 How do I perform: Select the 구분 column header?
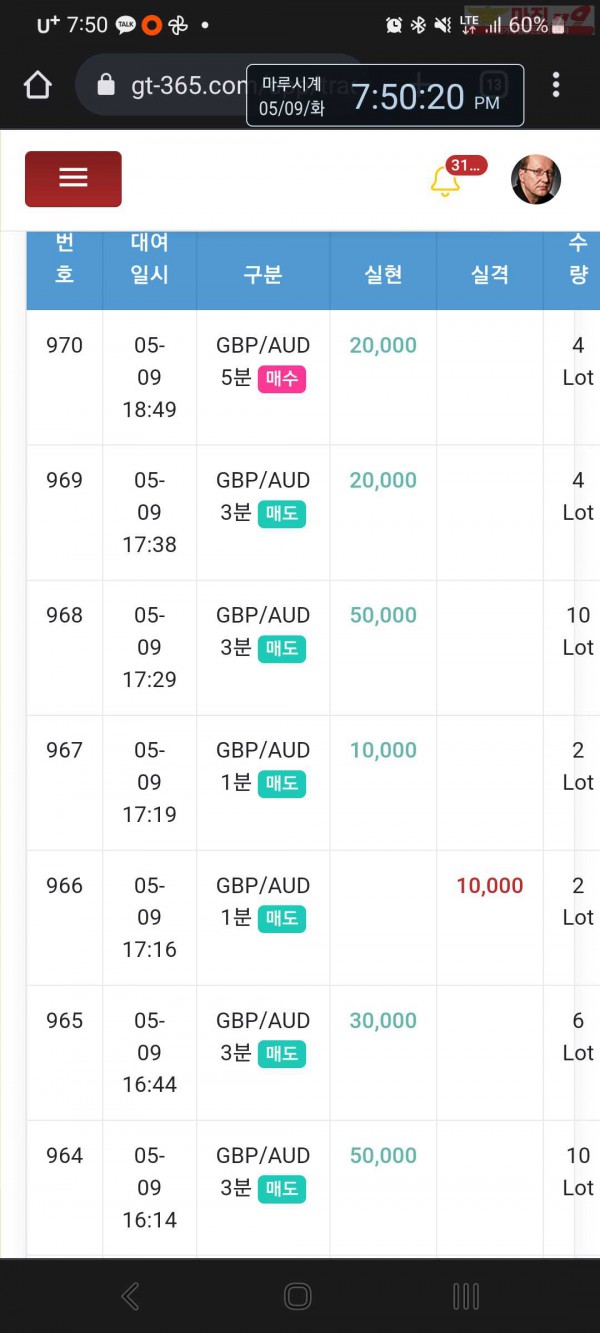[x=263, y=274]
